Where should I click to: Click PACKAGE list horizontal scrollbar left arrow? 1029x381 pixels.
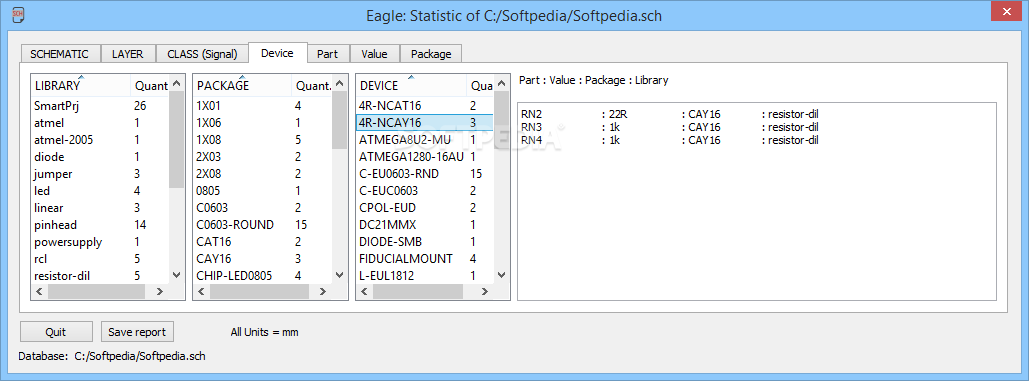(202, 292)
